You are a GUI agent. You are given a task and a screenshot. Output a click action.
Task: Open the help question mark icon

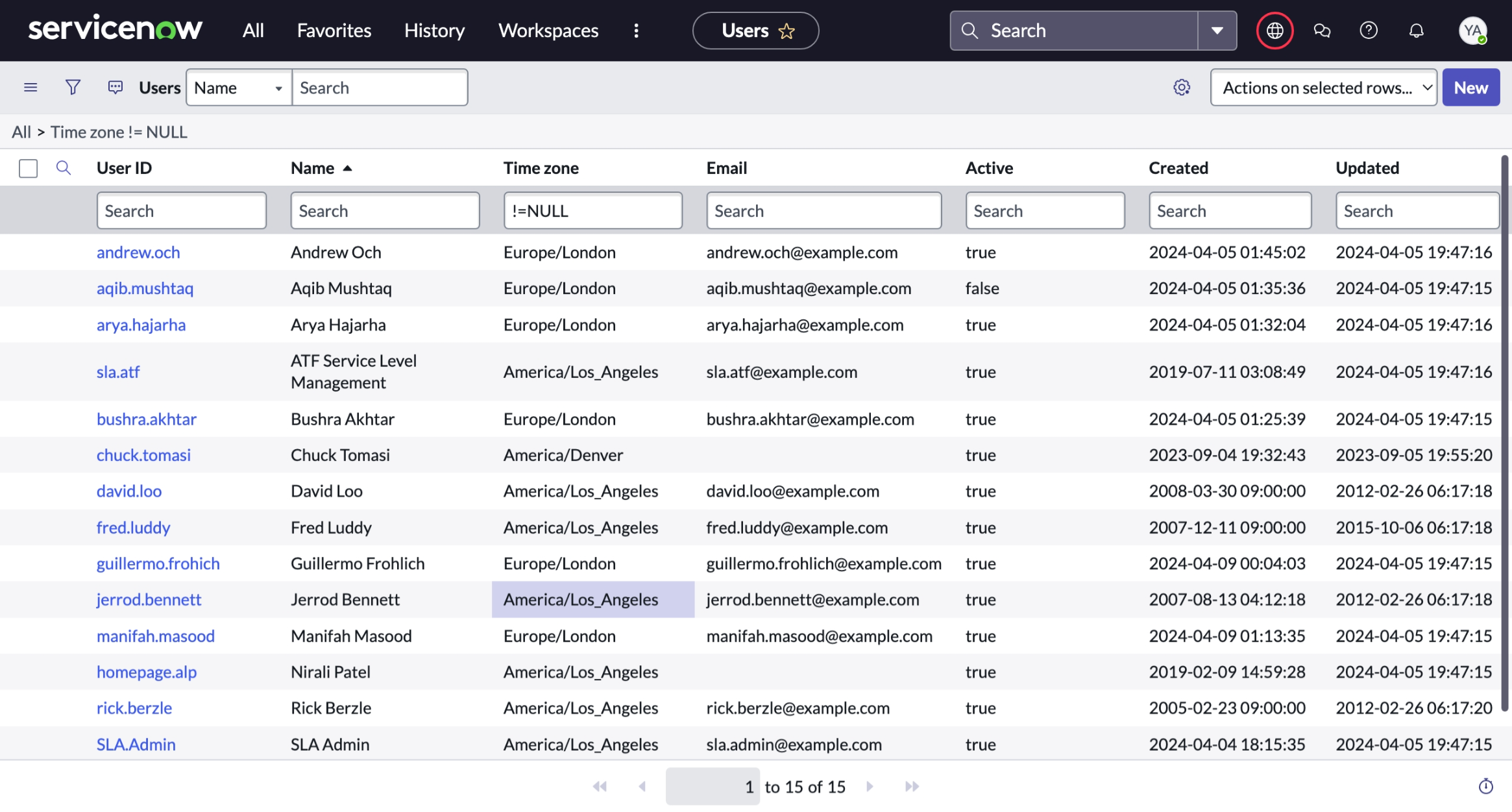pos(1369,31)
